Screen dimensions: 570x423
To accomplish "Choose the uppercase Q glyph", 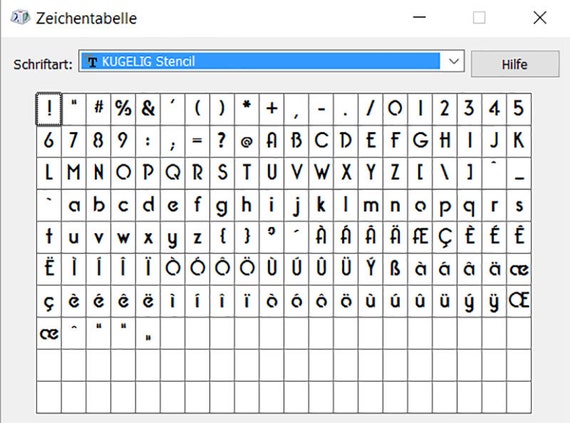I will click(x=172, y=173).
